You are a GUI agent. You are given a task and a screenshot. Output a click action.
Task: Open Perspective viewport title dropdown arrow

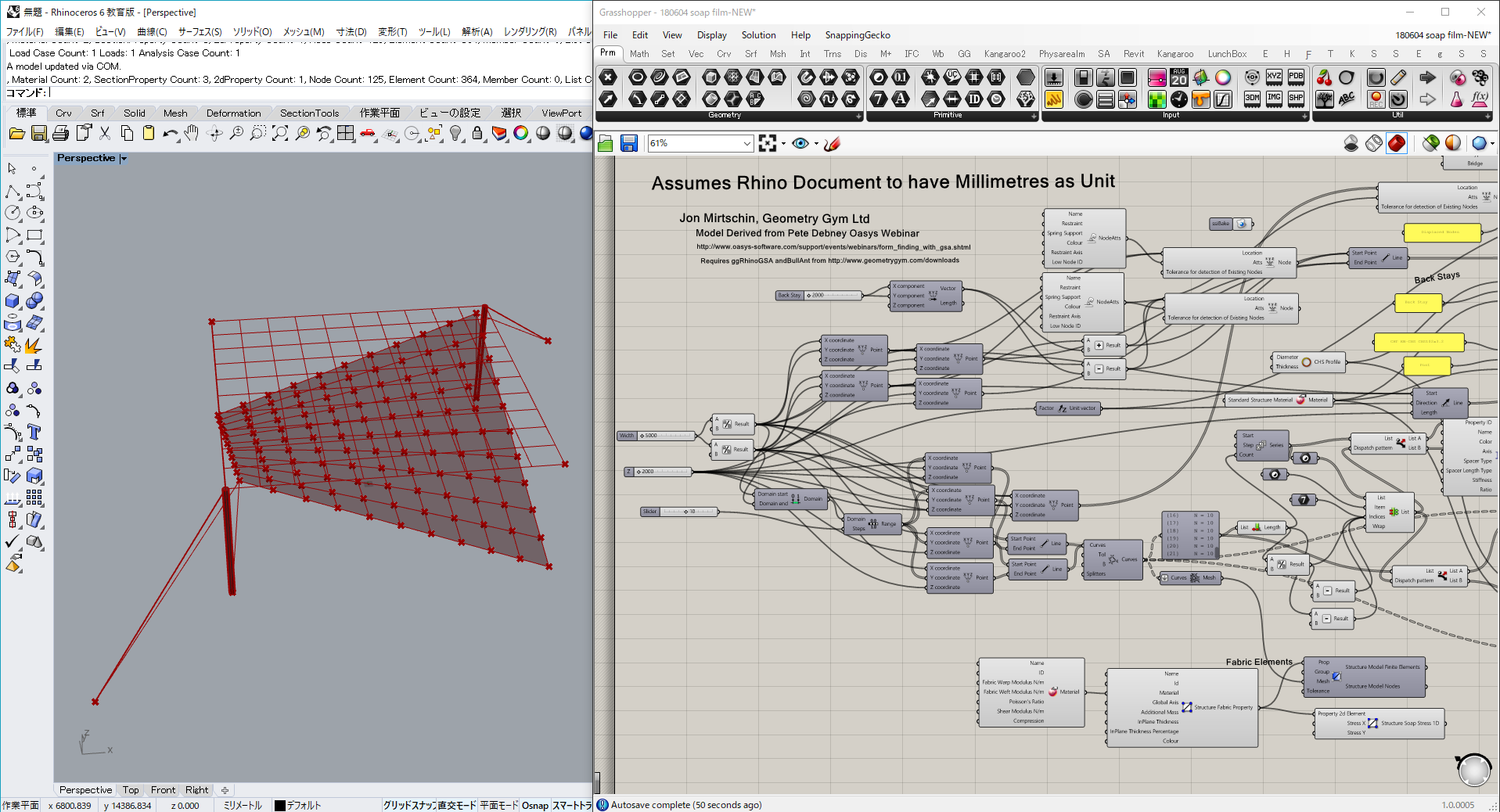coord(123,159)
